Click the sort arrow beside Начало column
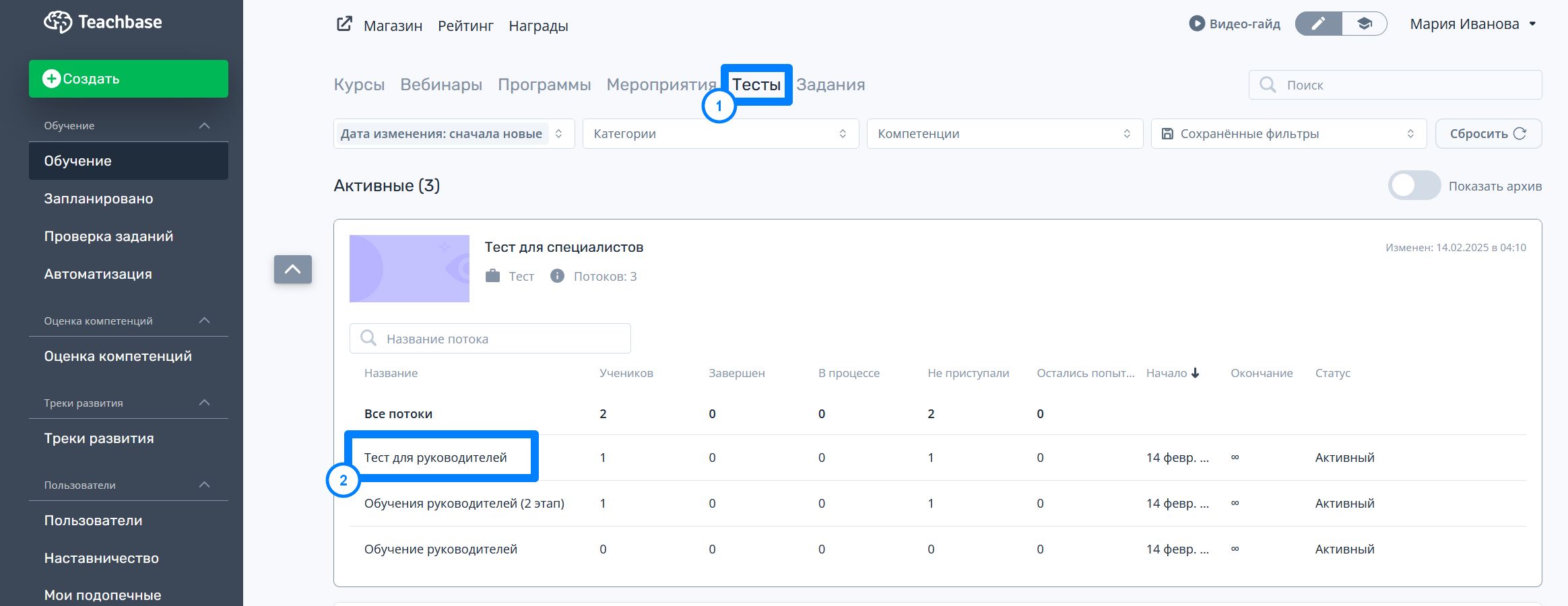Image resolution: width=1568 pixels, height=606 pixels. tap(1196, 373)
